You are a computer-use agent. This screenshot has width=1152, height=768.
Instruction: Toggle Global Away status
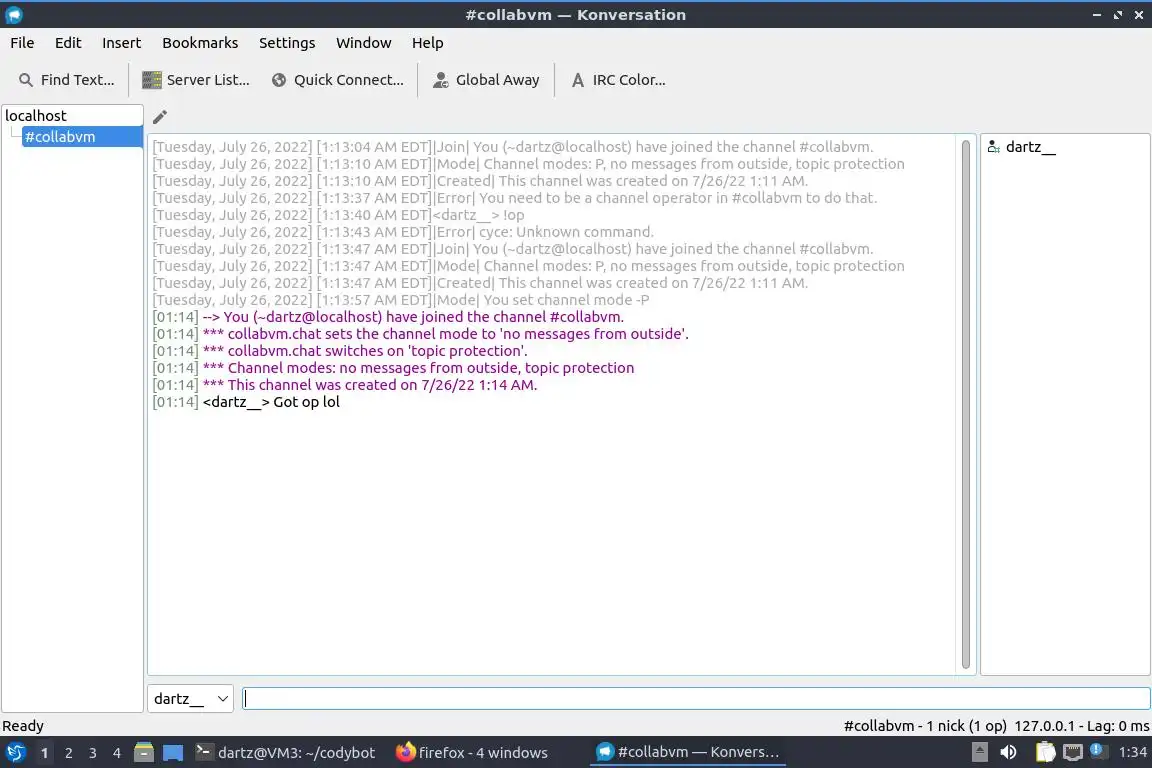point(486,79)
